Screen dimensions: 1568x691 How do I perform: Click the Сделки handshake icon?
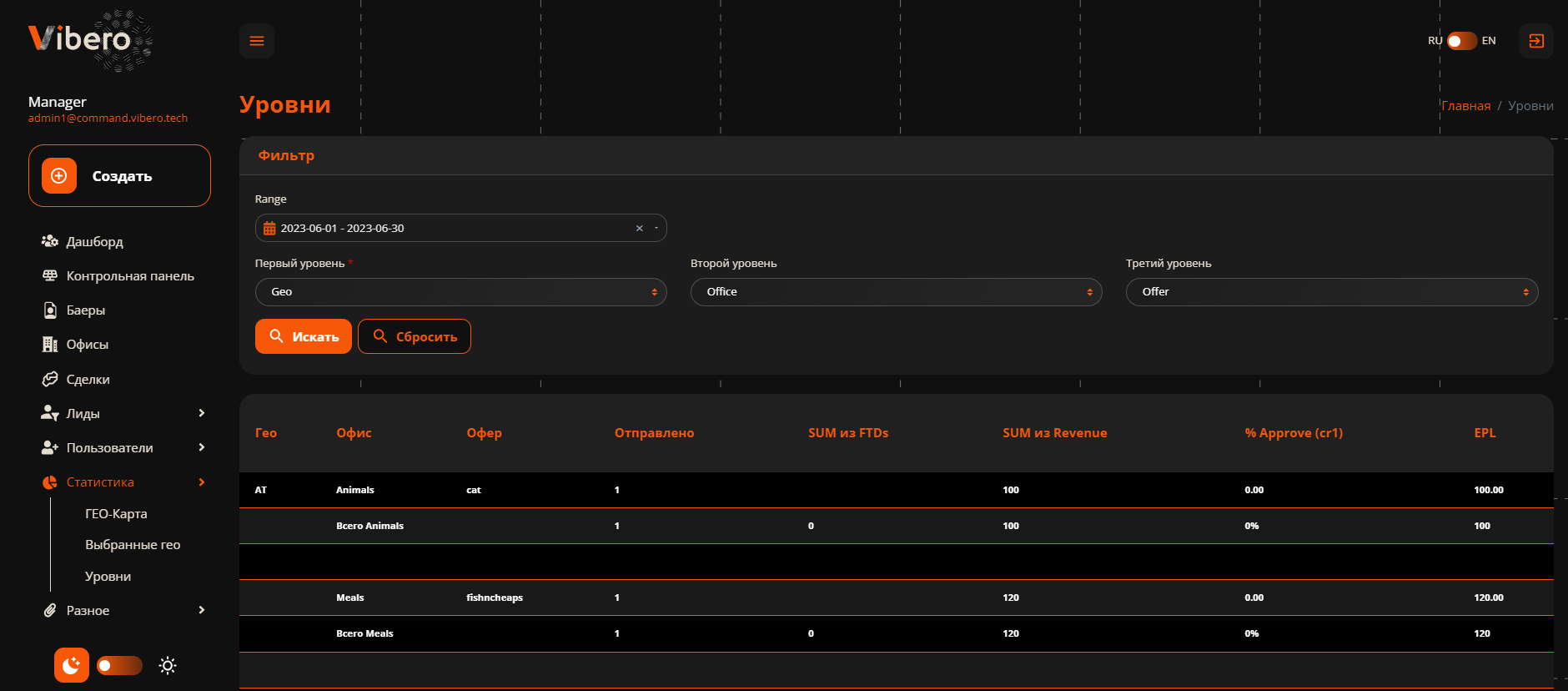tap(50, 379)
